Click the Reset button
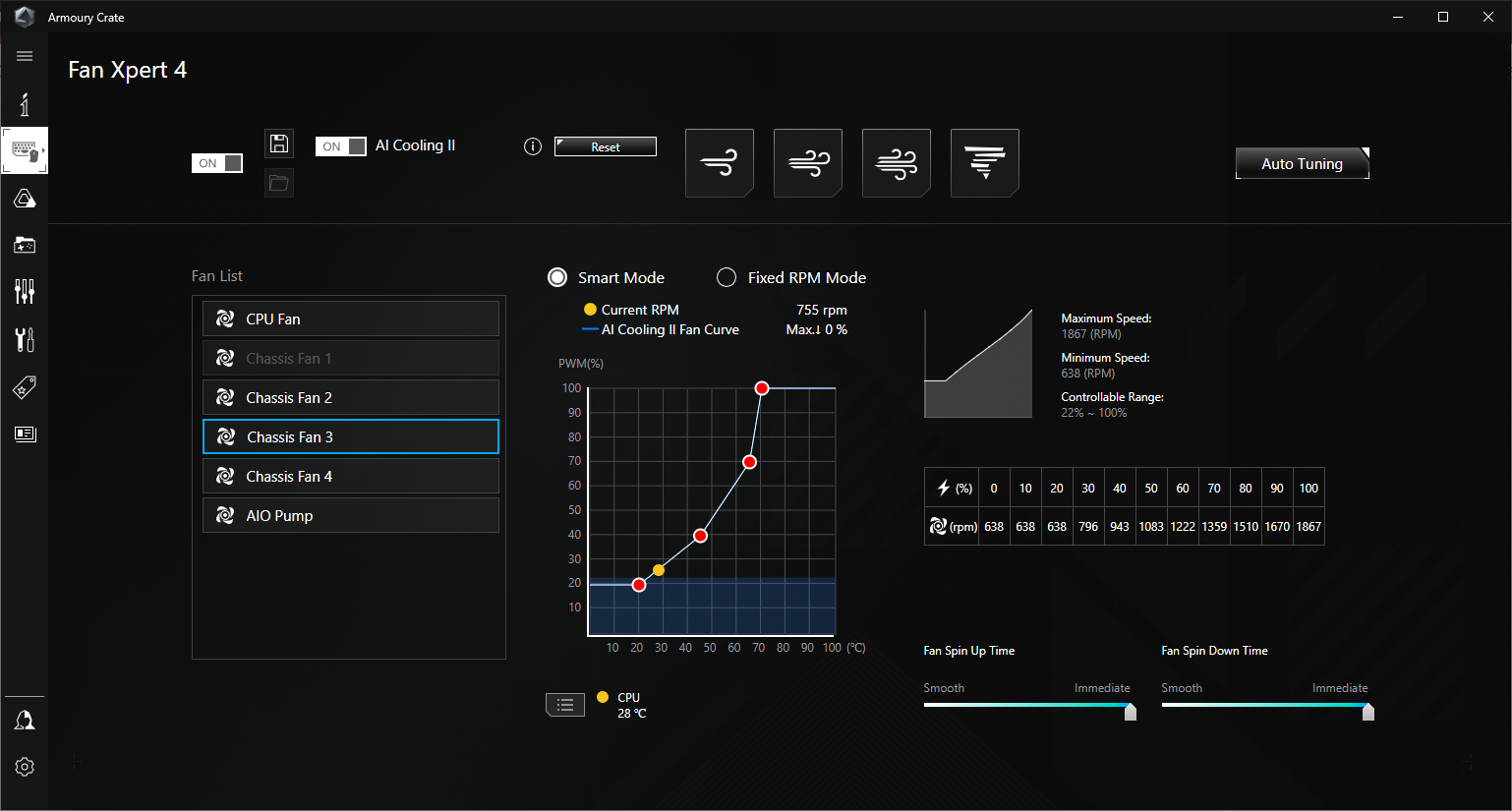The image size is (1512, 811). coord(606,146)
